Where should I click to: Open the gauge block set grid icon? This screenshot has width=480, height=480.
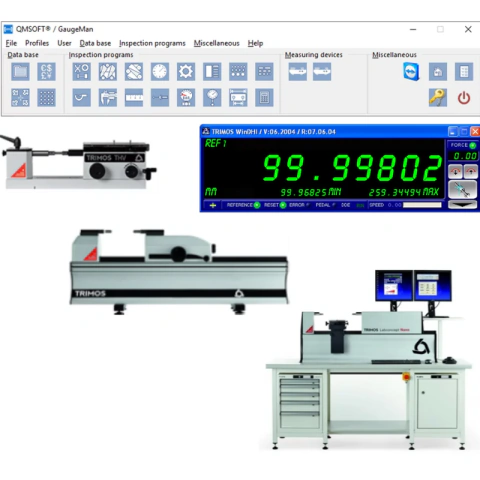264,72
